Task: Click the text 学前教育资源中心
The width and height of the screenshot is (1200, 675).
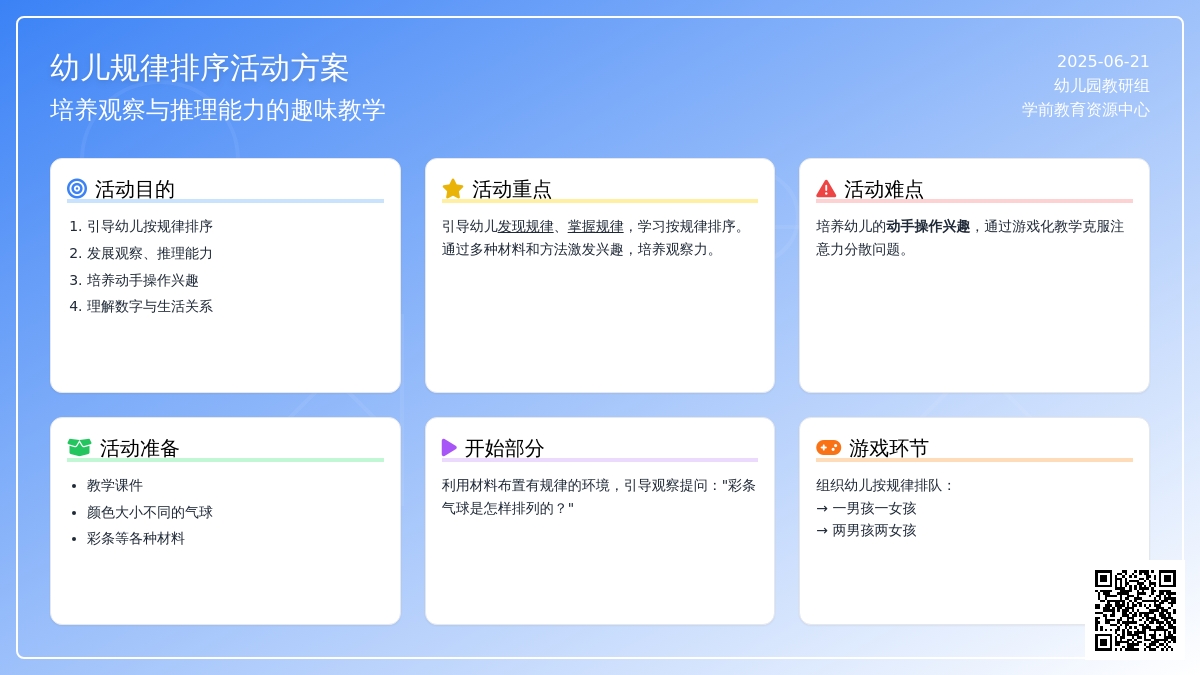Action: (1086, 109)
